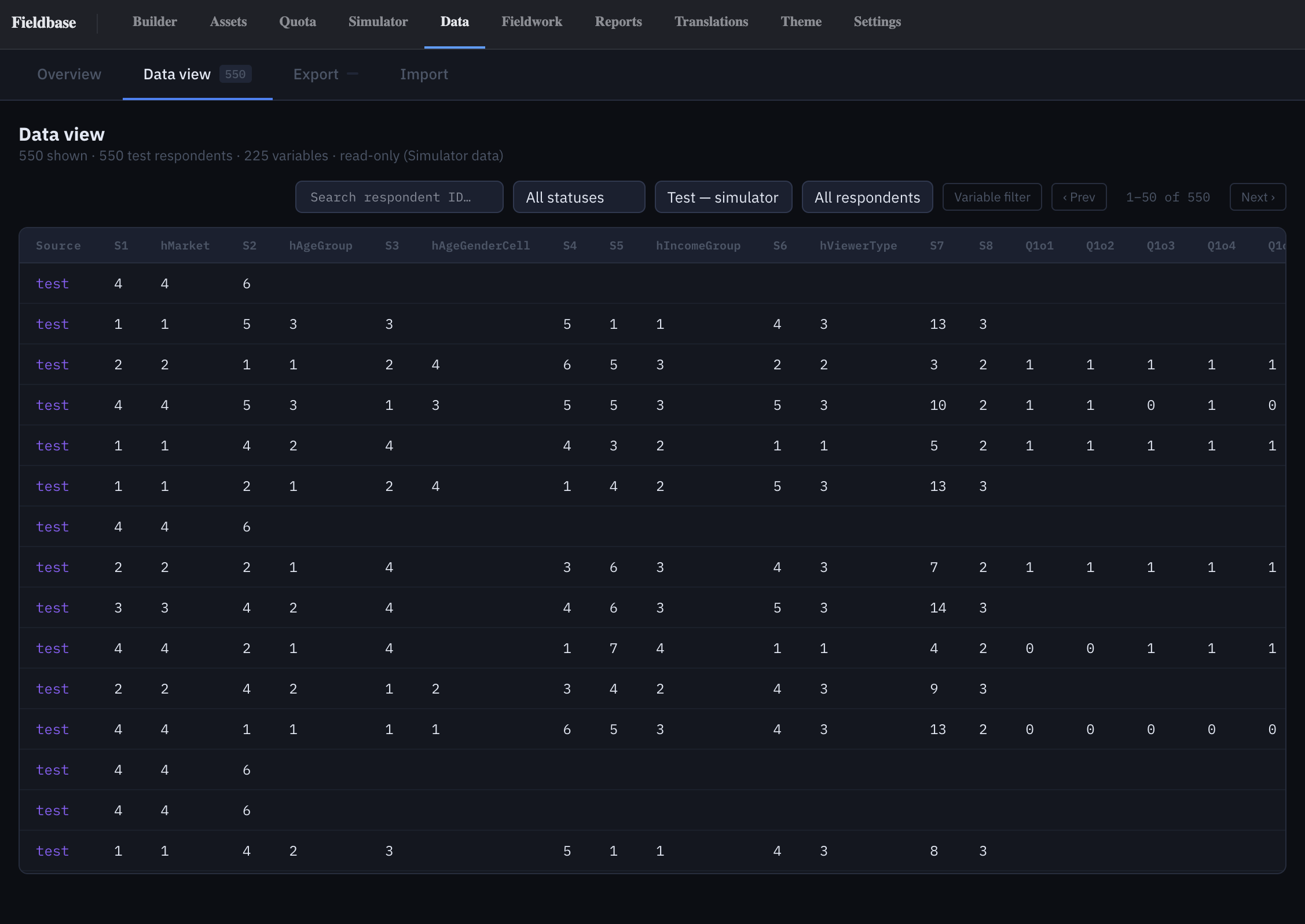The width and height of the screenshot is (1305, 924).
Task: Click the 550 badge on Data view tab
Action: (235, 74)
